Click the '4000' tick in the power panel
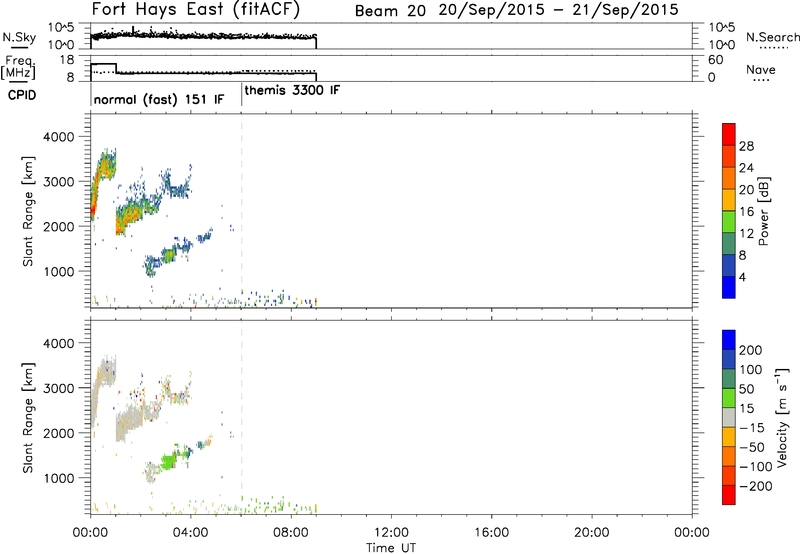This screenshot has height=554, width=800. coord(59,137)
